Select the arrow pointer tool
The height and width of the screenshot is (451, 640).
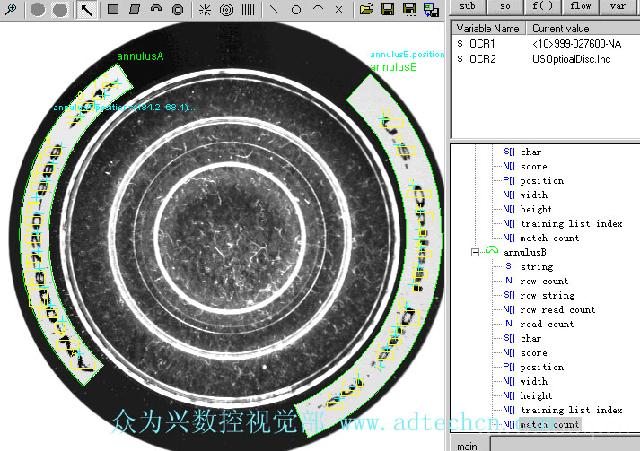coord(88,10)
